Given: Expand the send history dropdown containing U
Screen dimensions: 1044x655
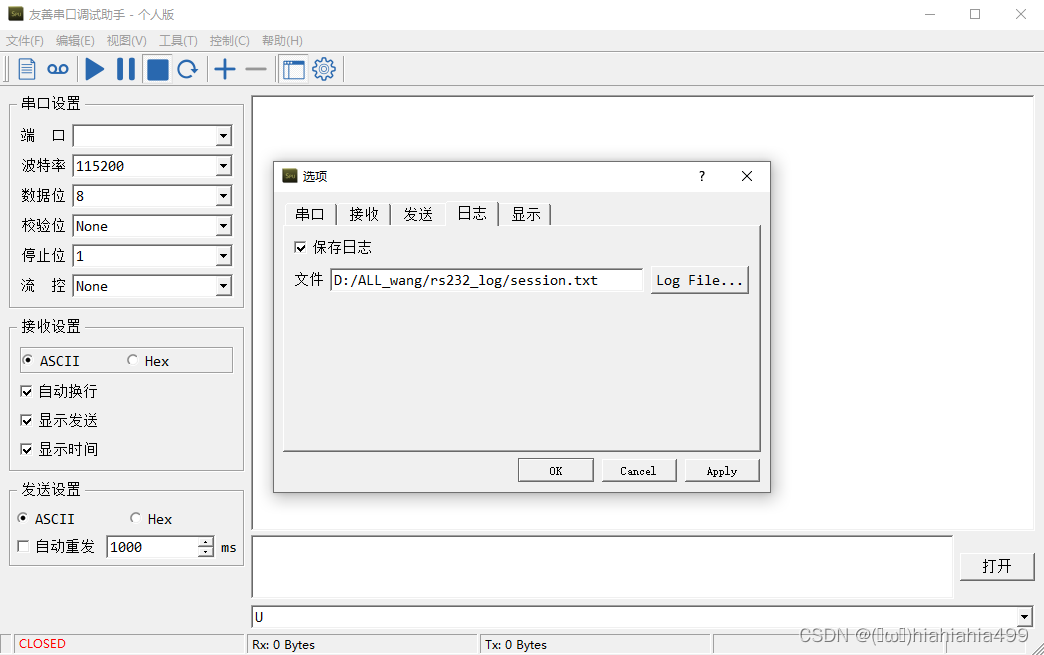Looking at the screenshot, I should coord(1025,617).
